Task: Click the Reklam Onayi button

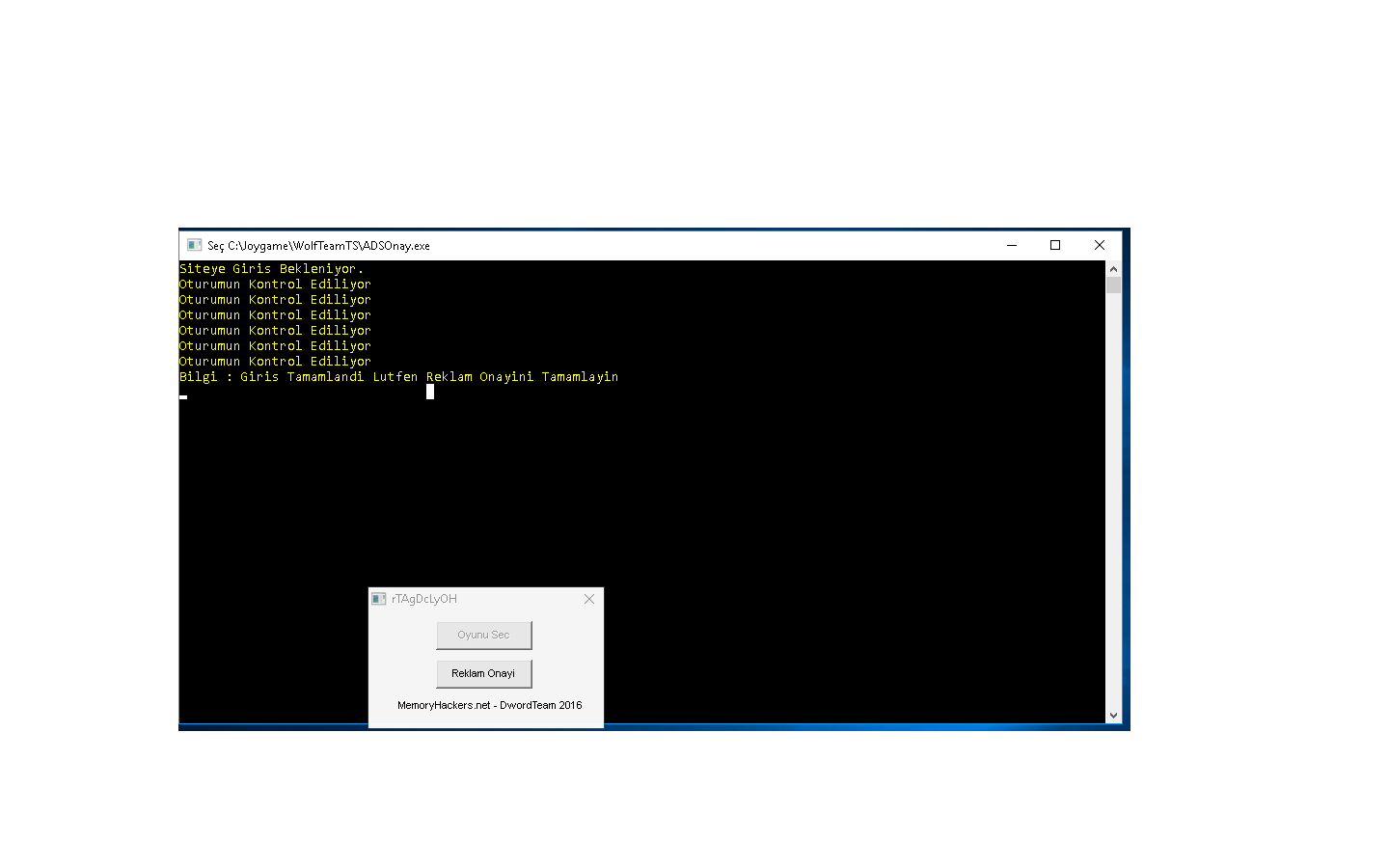Action: [483, 673]
